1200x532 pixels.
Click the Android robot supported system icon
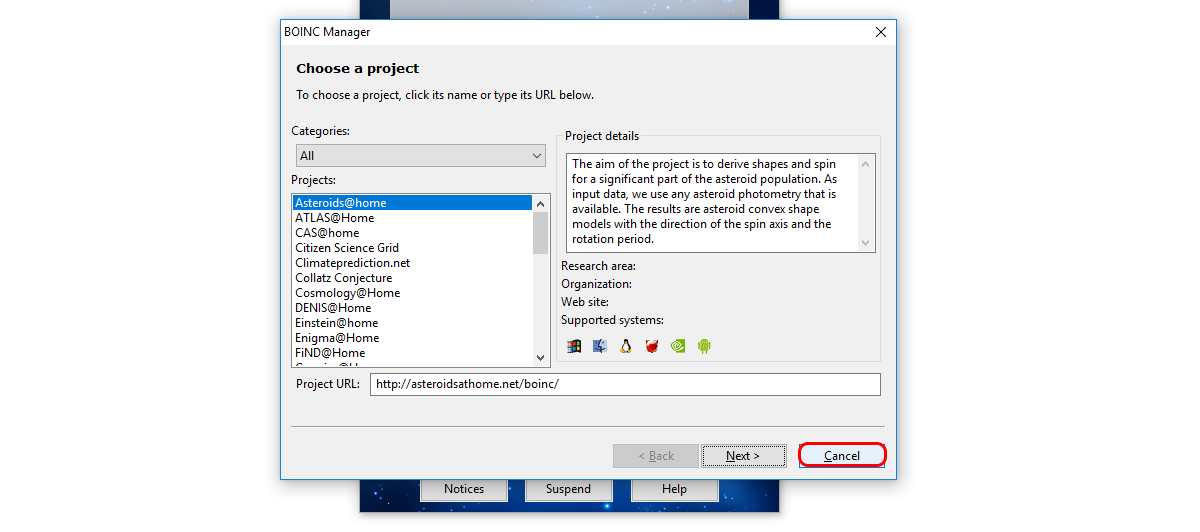[x=704, y=346]
